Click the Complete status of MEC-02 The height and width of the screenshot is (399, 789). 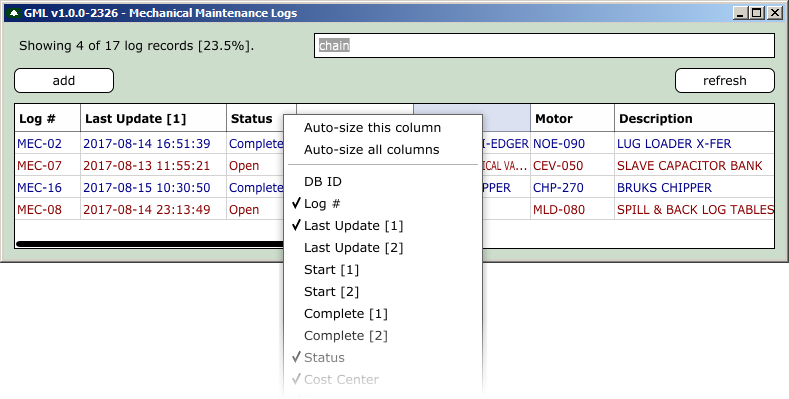coord(256,144)
